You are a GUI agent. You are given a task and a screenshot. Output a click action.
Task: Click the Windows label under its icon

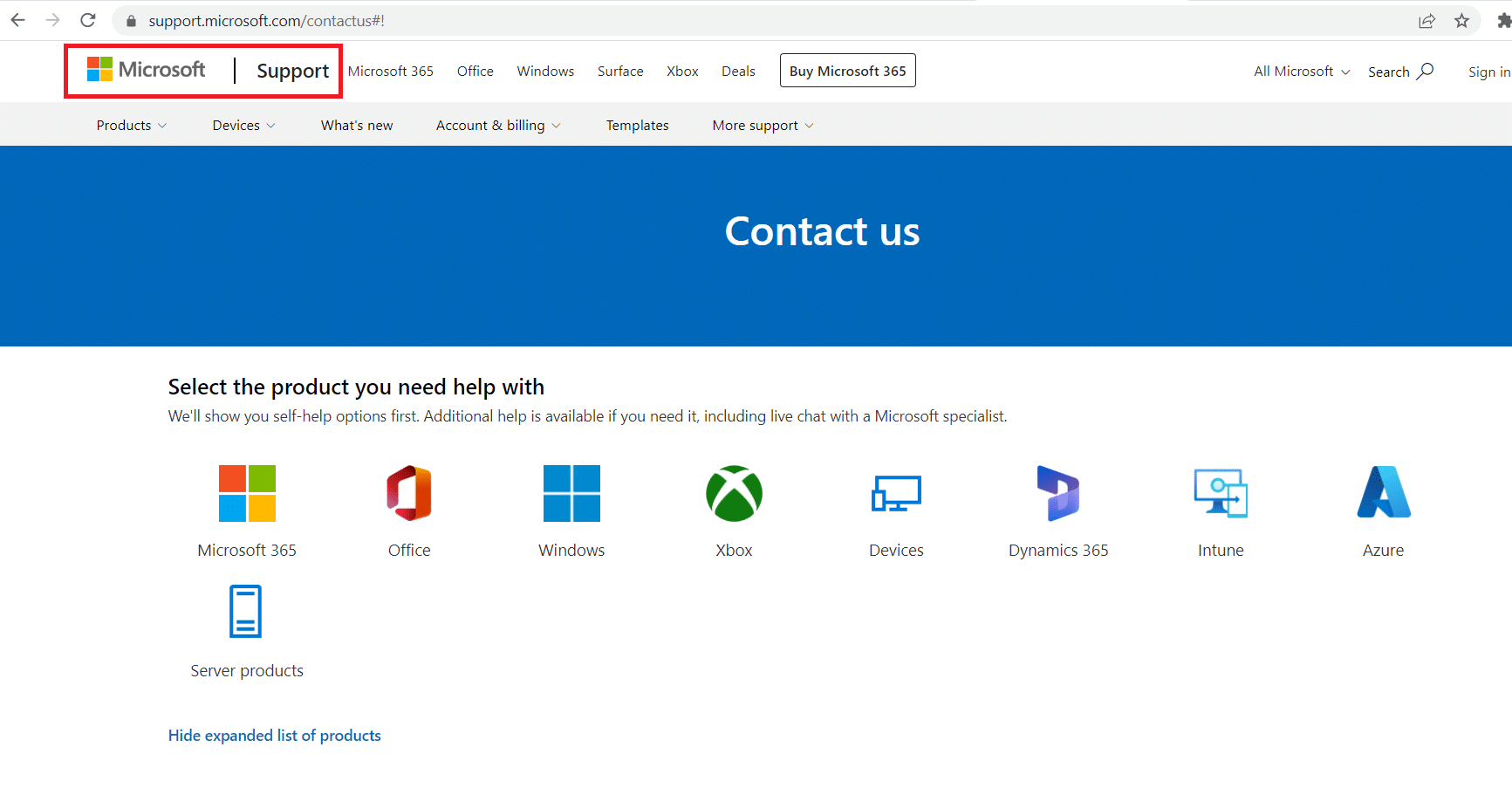pyautogui.click(x=571, y=551)
